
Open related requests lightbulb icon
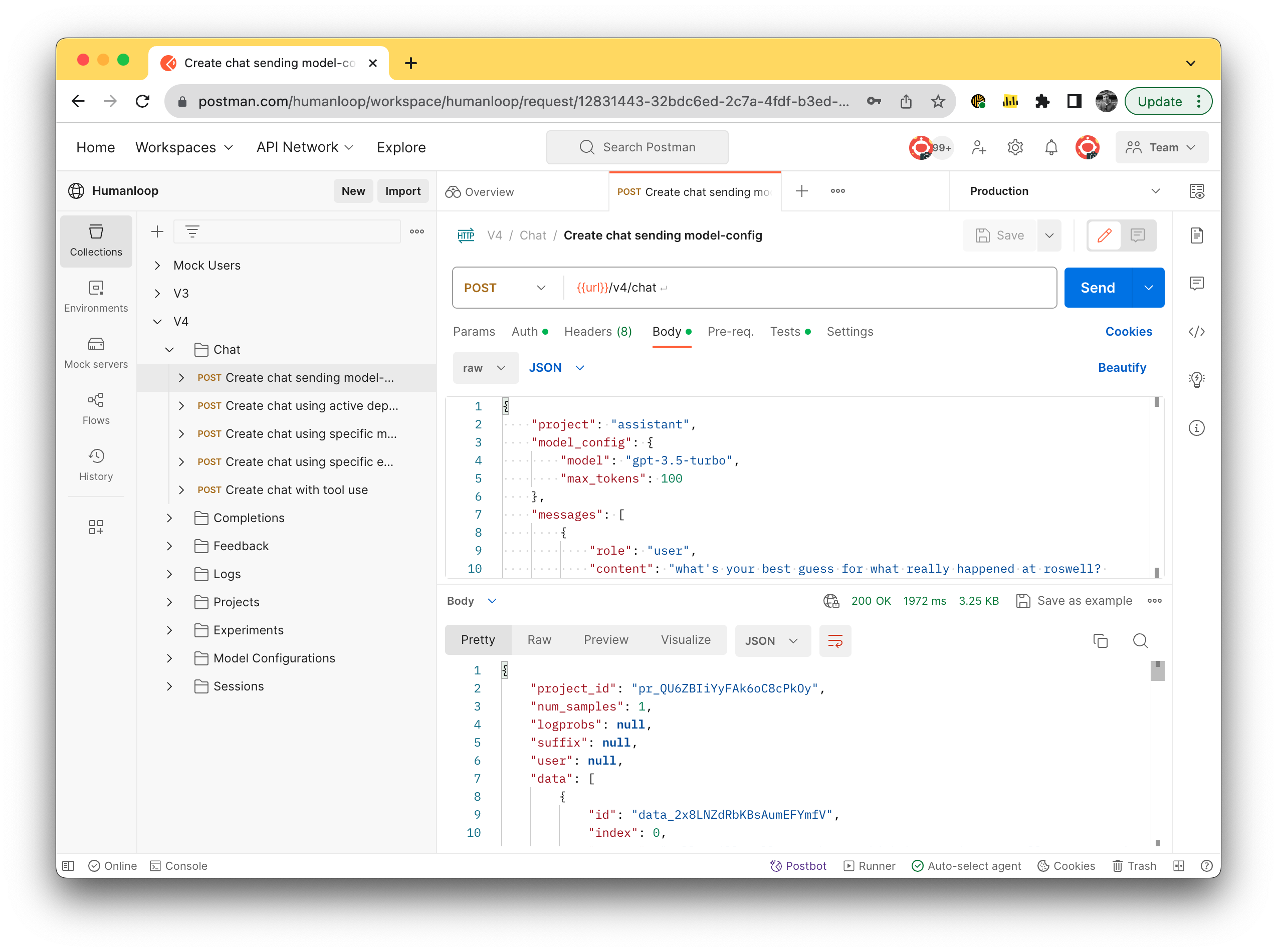click(x=1196, y=379)
